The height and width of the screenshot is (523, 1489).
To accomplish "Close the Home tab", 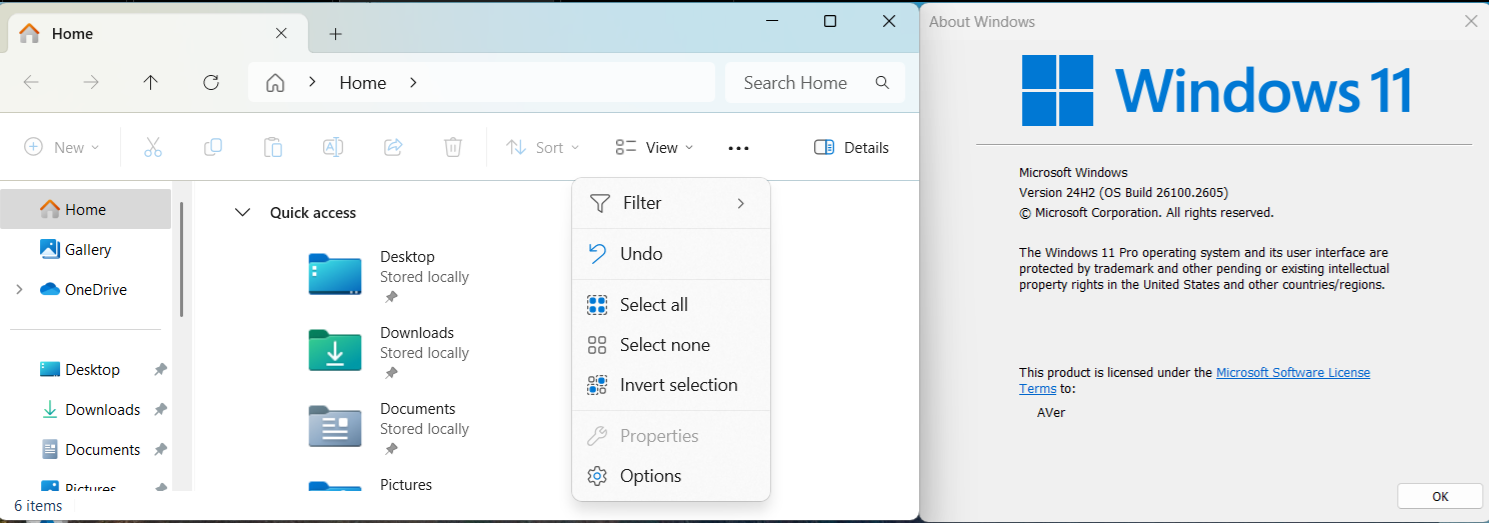I will (281, 33).
